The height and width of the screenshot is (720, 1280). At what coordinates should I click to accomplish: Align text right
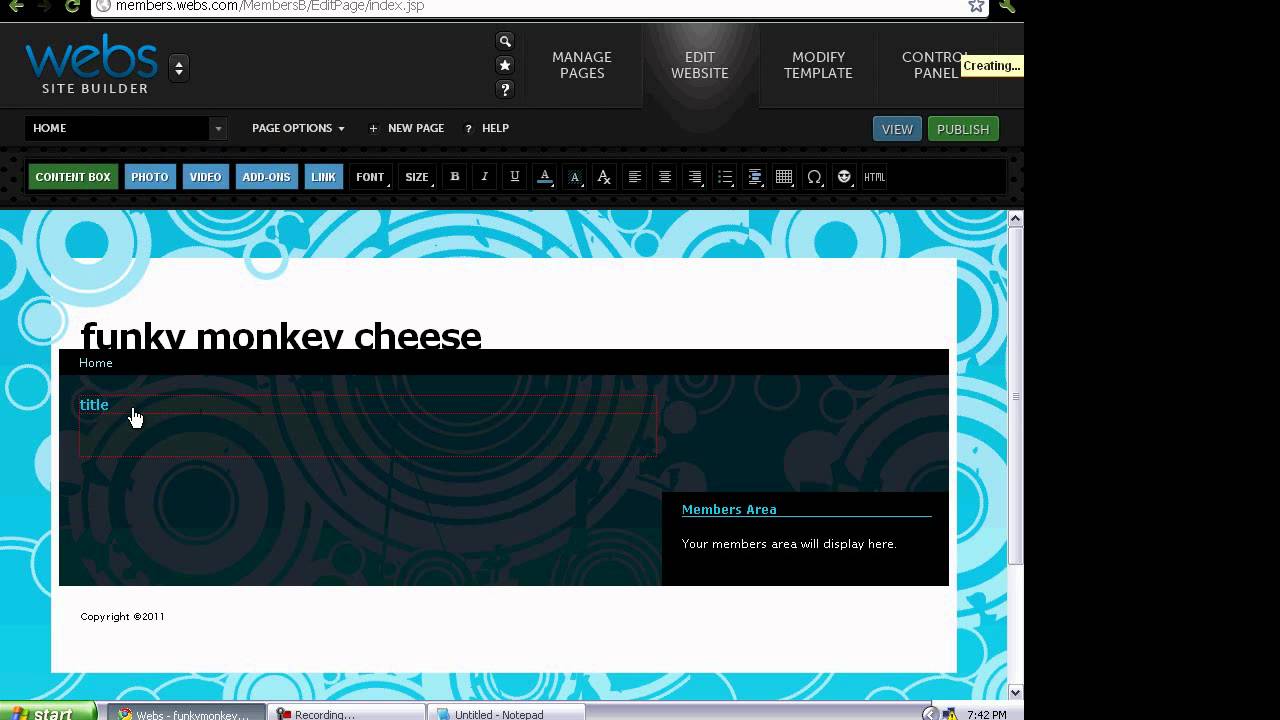click(695, 177)
